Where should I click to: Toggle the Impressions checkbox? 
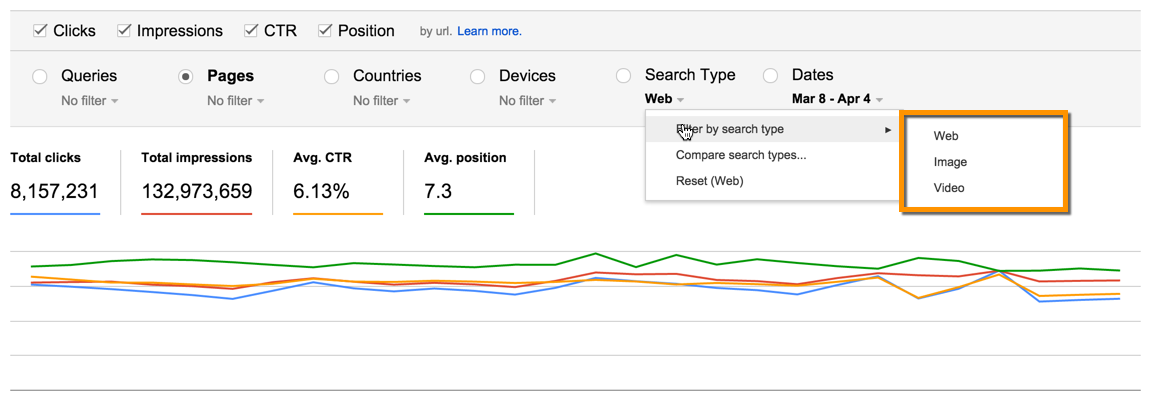pyautogui.click(x=124, y=31)
